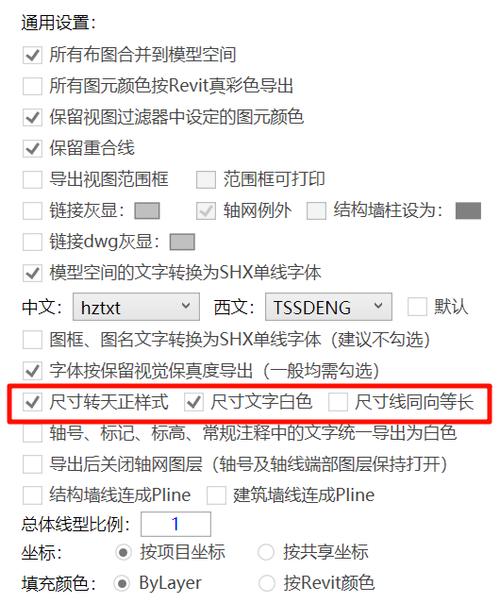Uncheck 尺寸转天正样式 checkbox
Screen dimensions: 500x603
tap(32, 403)
